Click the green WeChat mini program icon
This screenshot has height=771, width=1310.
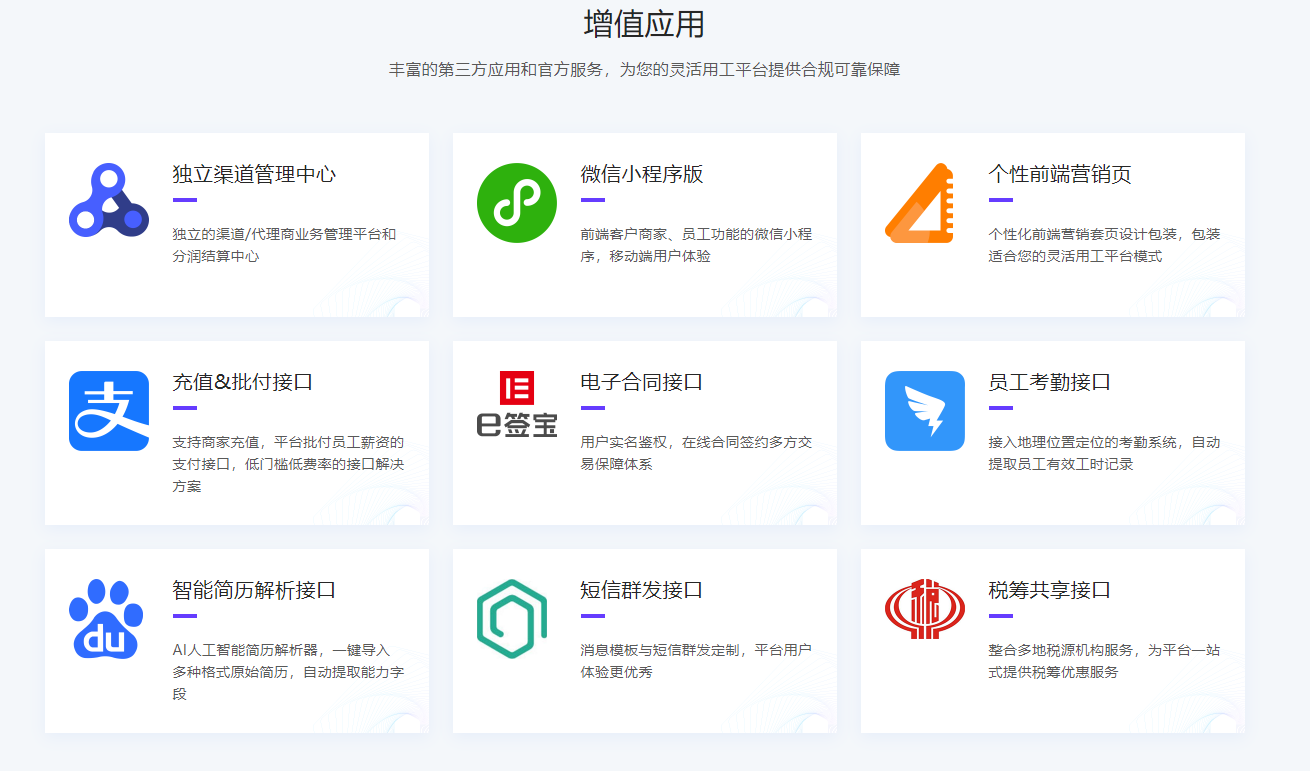tap(516, 202)
